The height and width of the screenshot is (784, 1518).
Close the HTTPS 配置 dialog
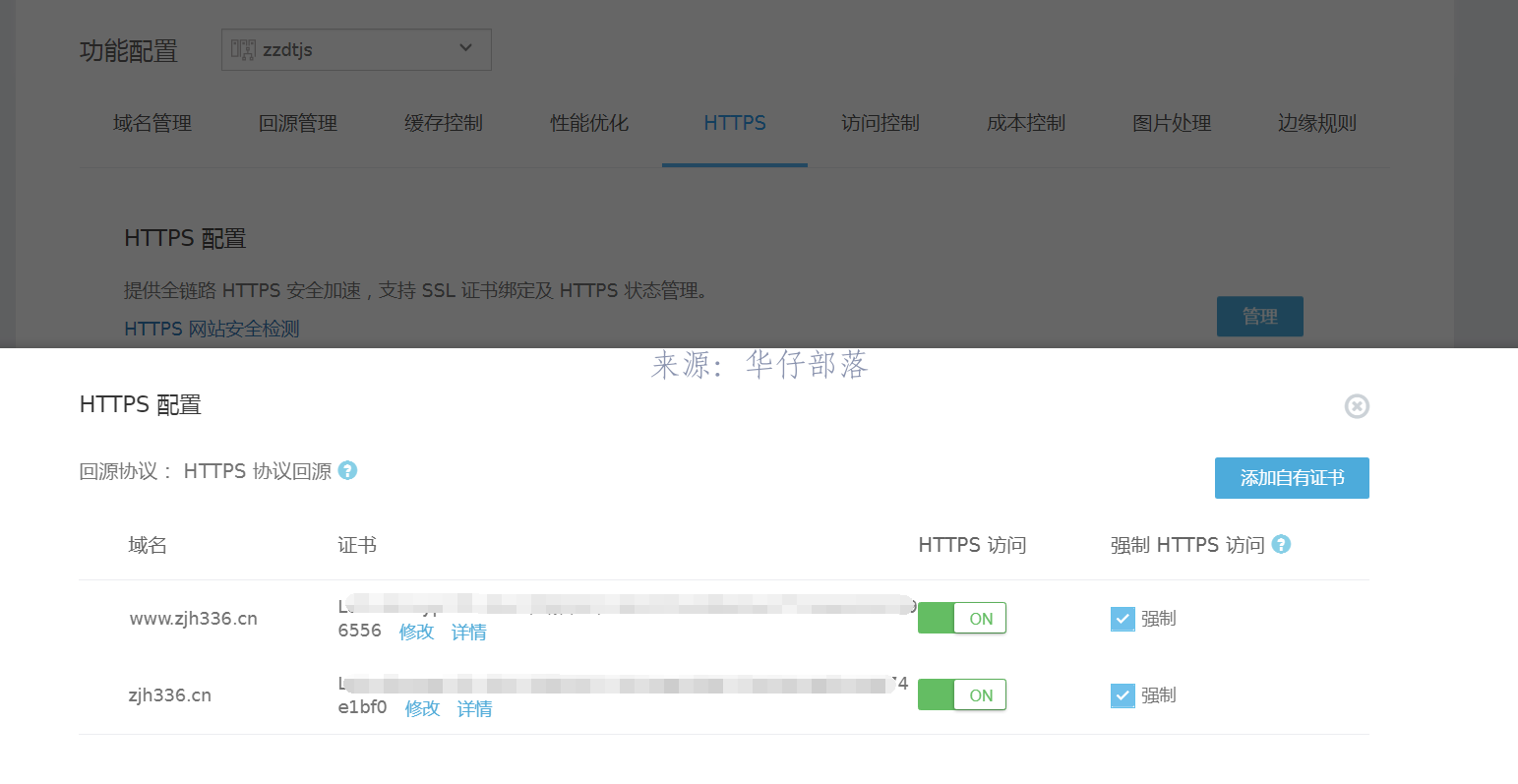pyautogui.click(x=1357, y=406)
